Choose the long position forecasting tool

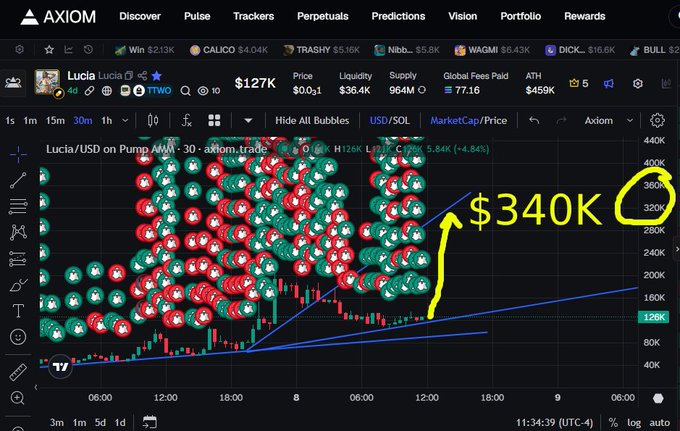[18, 259]
